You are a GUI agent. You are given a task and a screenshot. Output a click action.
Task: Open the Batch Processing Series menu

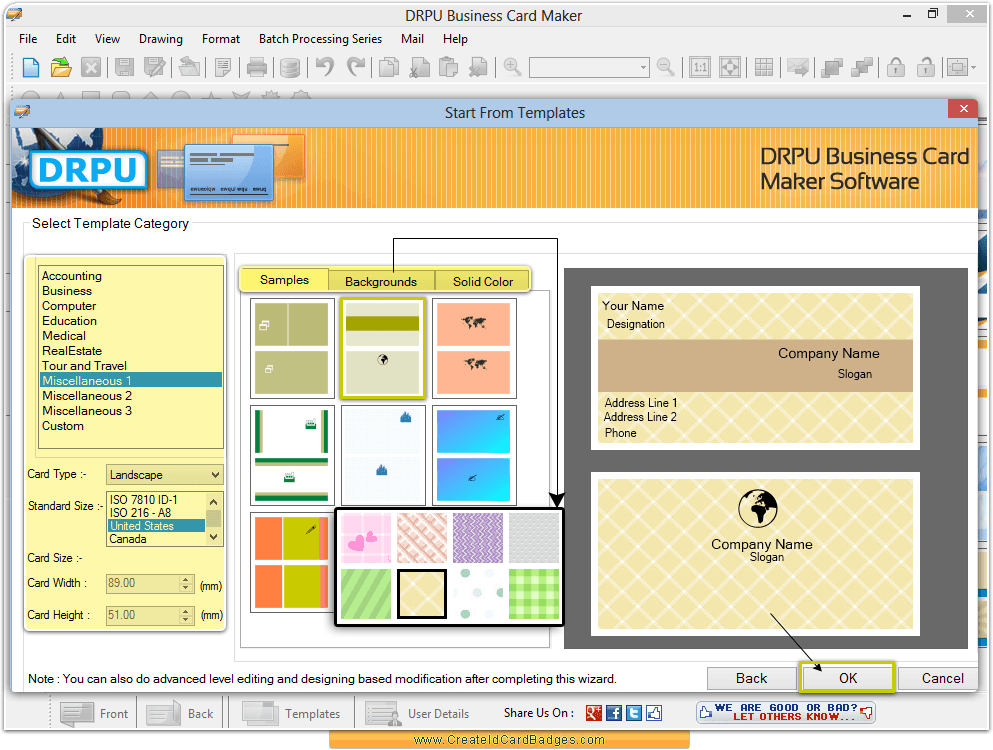click(x=320, y=39)
